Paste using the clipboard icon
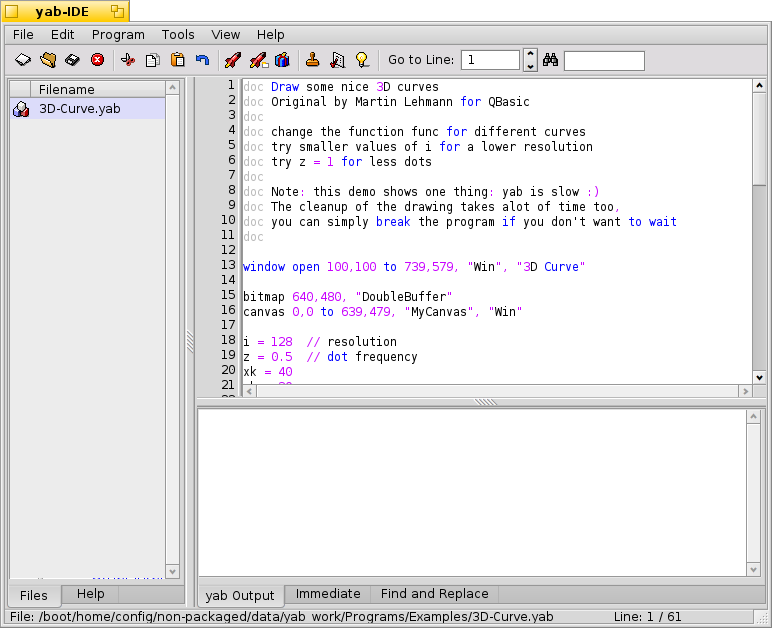 tap(177, 60)
